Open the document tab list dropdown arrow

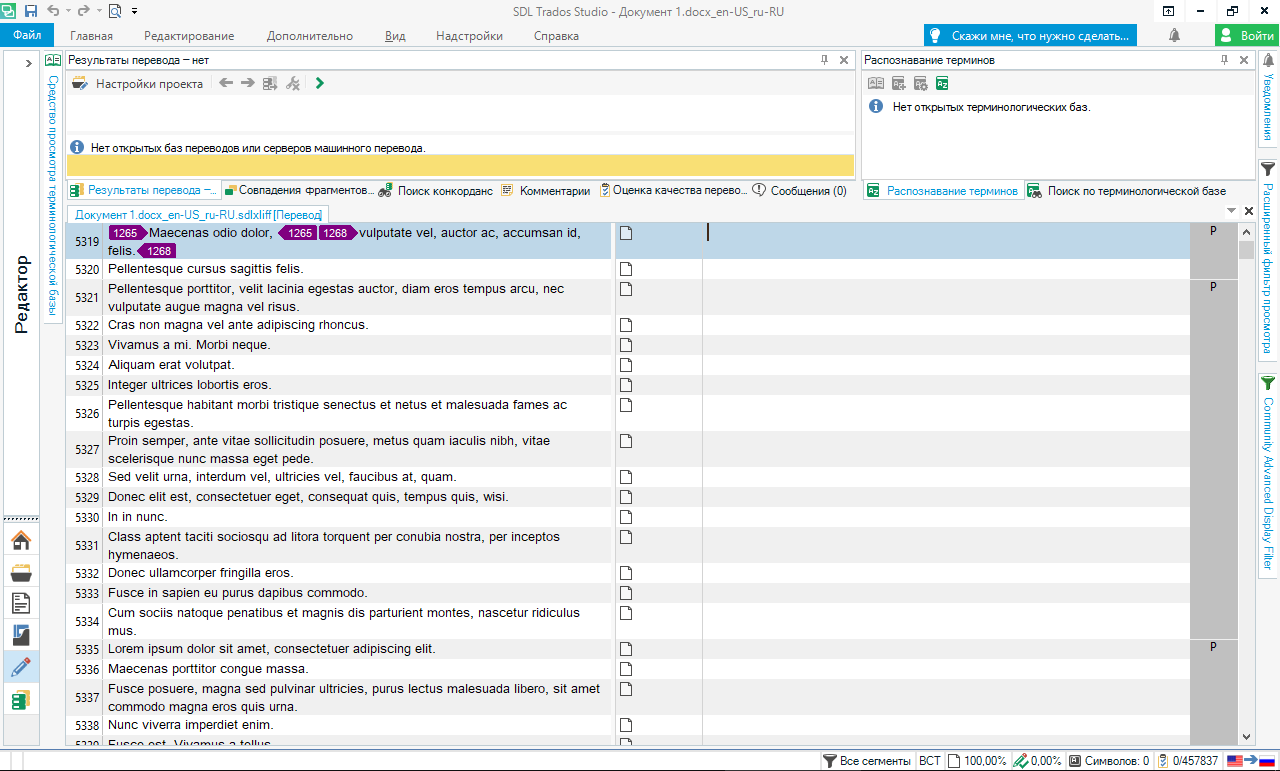click(x=1231, y=212)
